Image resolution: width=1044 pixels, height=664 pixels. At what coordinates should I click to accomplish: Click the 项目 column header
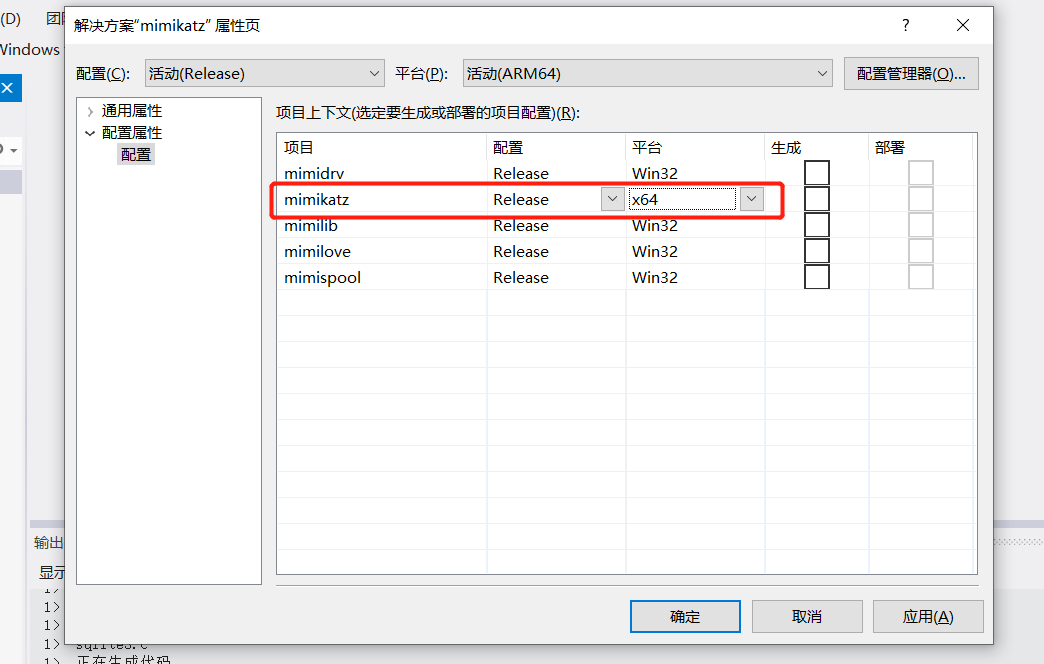click(x=382, y=147)
